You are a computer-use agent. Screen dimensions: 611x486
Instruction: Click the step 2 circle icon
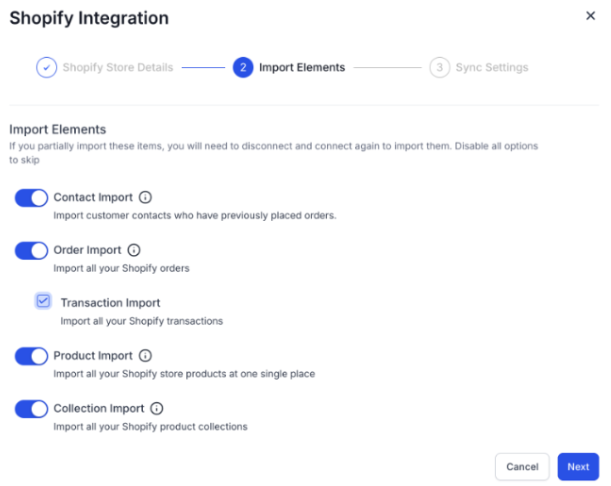(x=242, y=68)
